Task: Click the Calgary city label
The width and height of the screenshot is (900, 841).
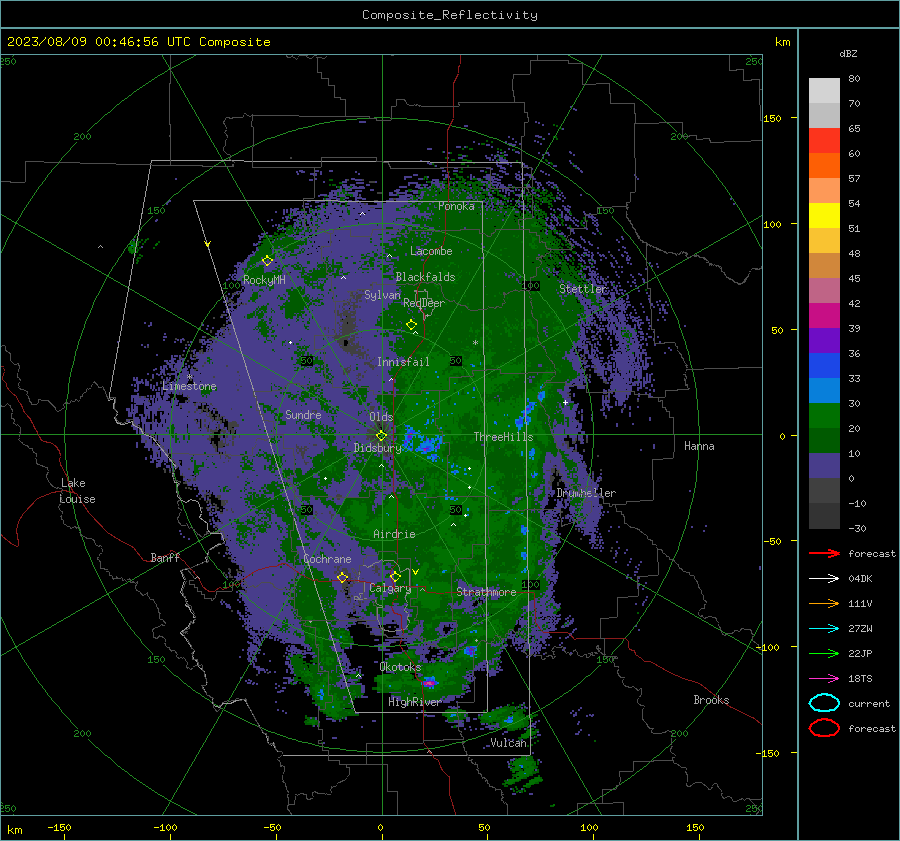Action: pos(390,588)
